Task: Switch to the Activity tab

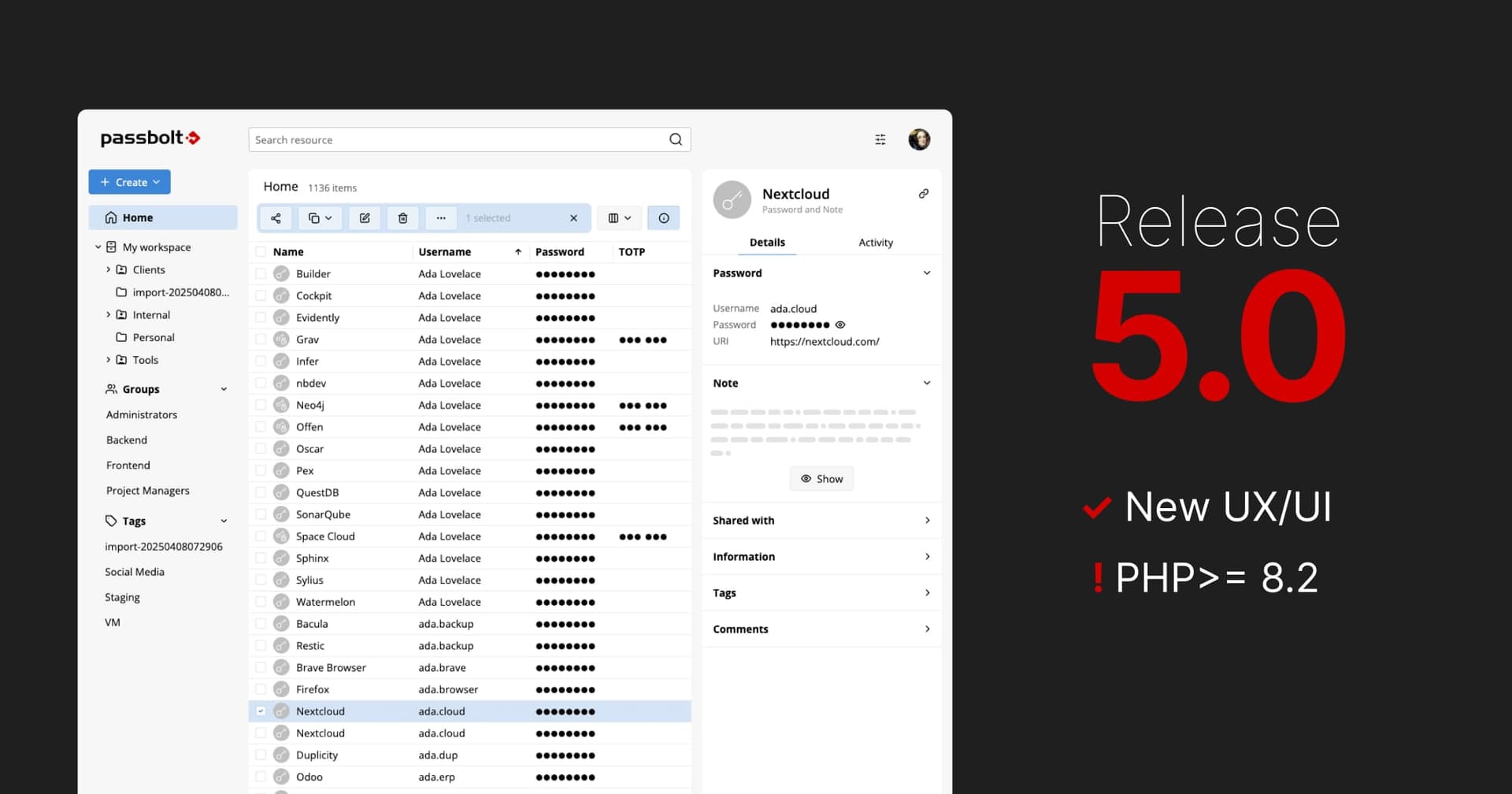Action: click(x=875, y=243)
